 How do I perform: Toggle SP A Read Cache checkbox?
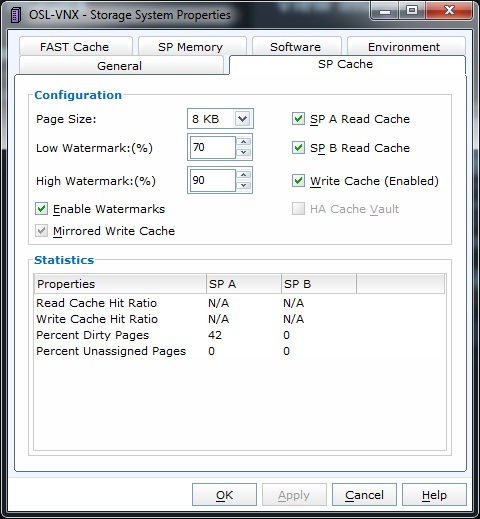tap(298, 119)
